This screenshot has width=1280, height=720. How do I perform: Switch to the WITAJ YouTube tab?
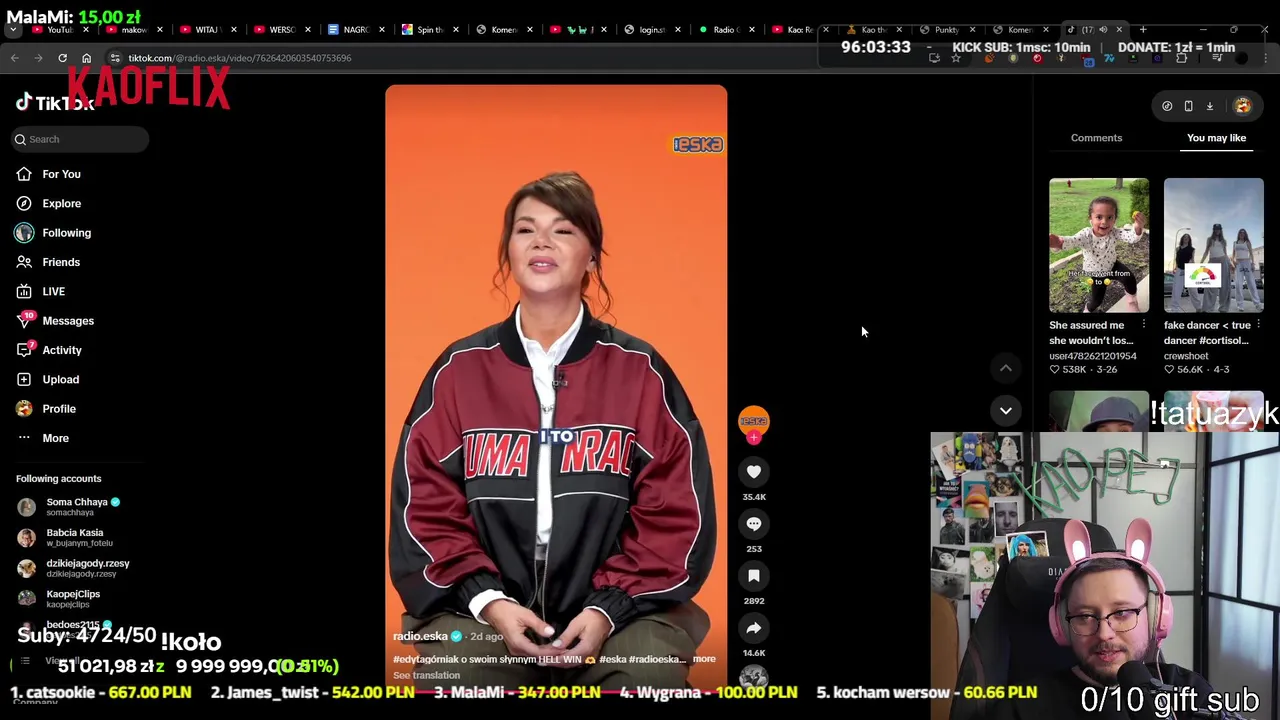click(x=207, y=30)
